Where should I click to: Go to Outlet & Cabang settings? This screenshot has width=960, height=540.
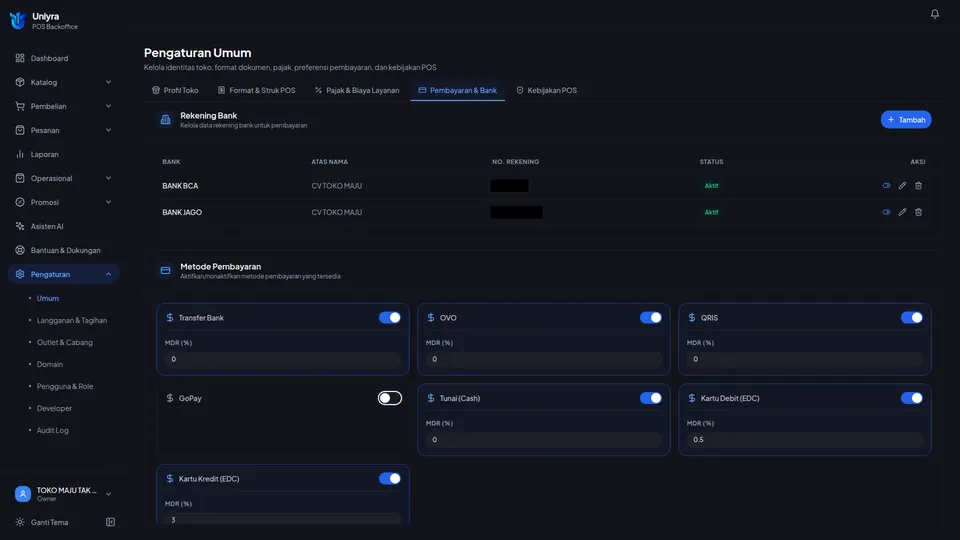tap(64, 342)
